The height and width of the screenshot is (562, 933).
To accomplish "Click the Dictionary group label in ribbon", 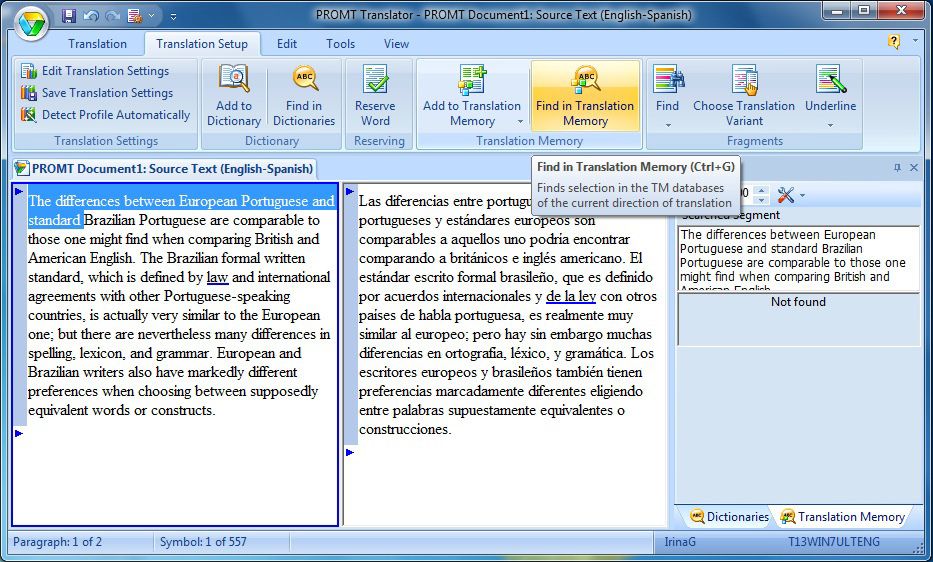I will coord(272,141).
